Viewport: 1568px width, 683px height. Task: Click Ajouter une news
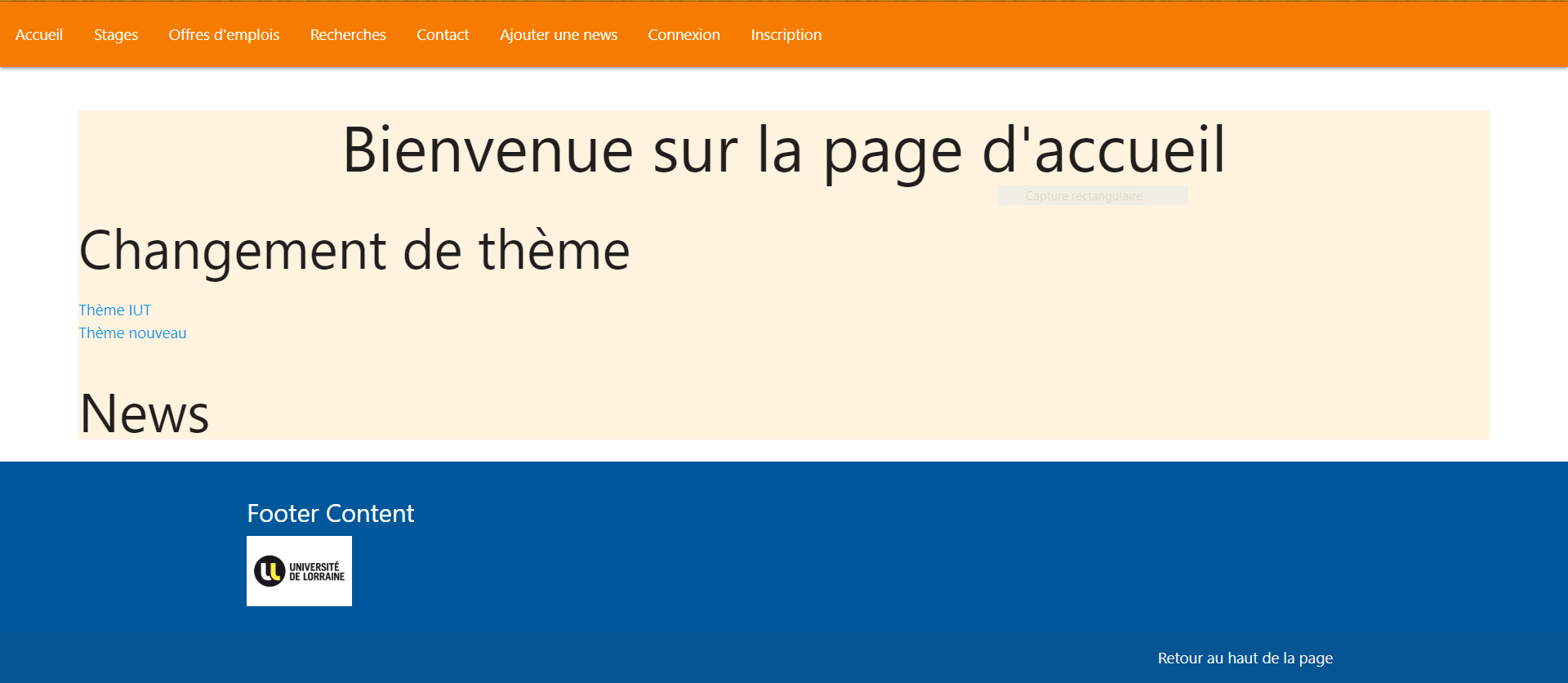coord(559,34)
